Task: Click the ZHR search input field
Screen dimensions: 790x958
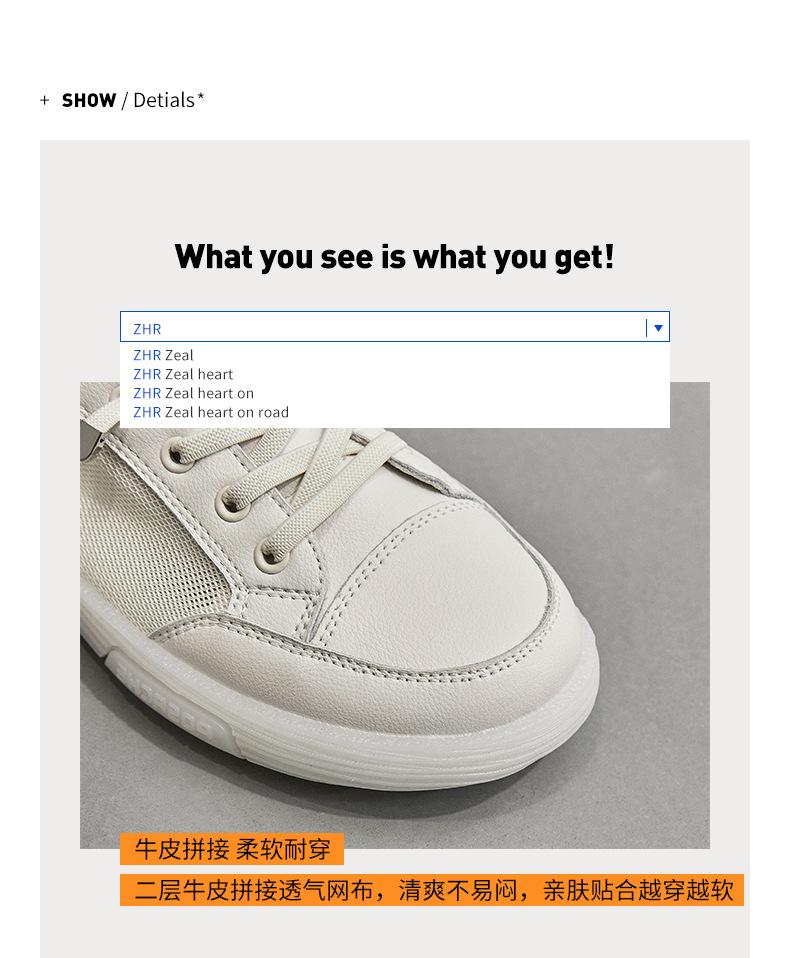Action: (395, 327)
